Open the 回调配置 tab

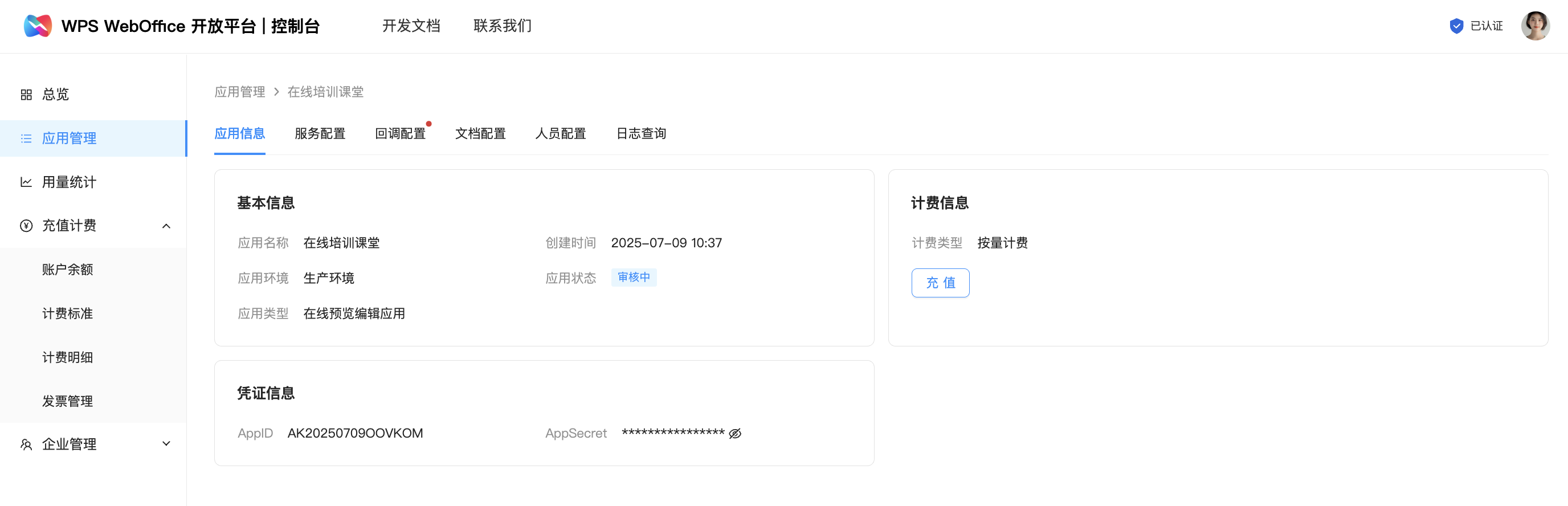pos(400,133)
